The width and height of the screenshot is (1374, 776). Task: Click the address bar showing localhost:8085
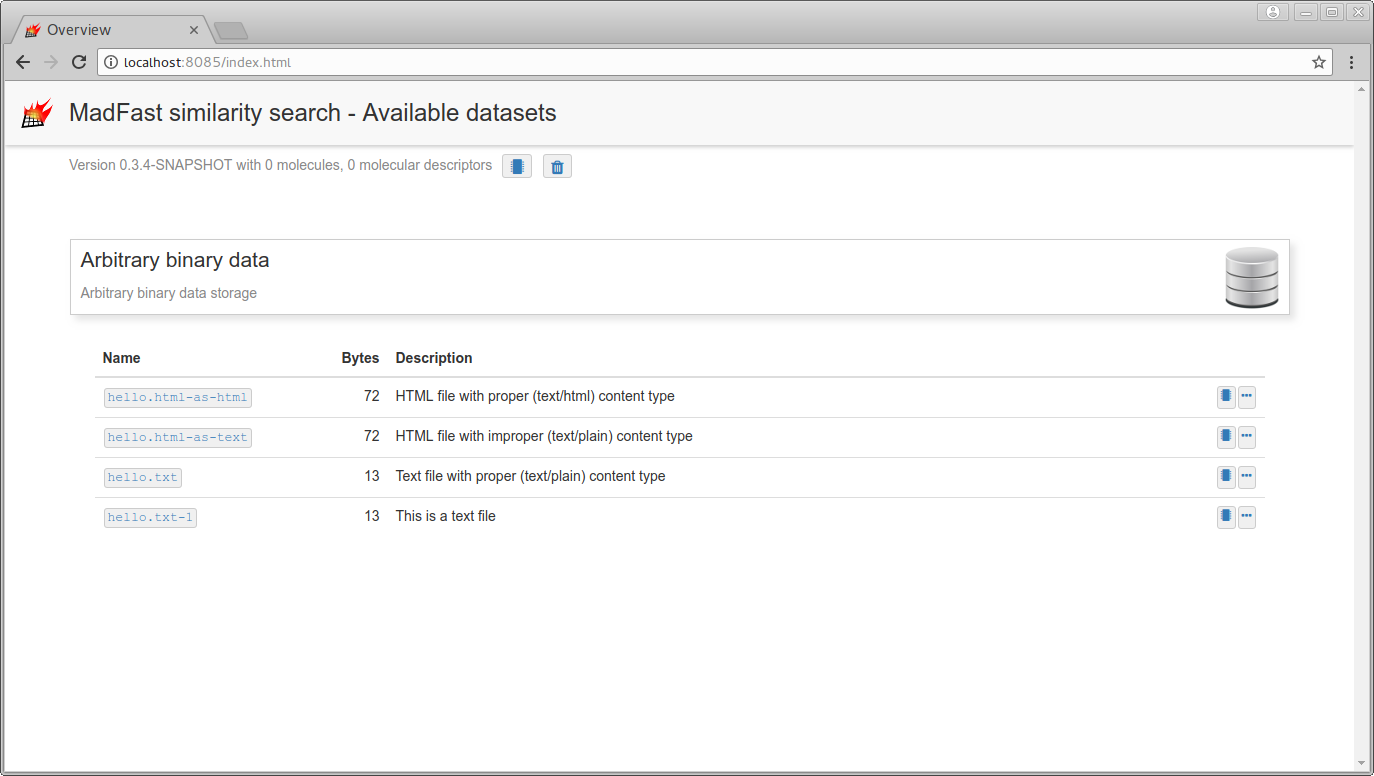click(700, 62)
